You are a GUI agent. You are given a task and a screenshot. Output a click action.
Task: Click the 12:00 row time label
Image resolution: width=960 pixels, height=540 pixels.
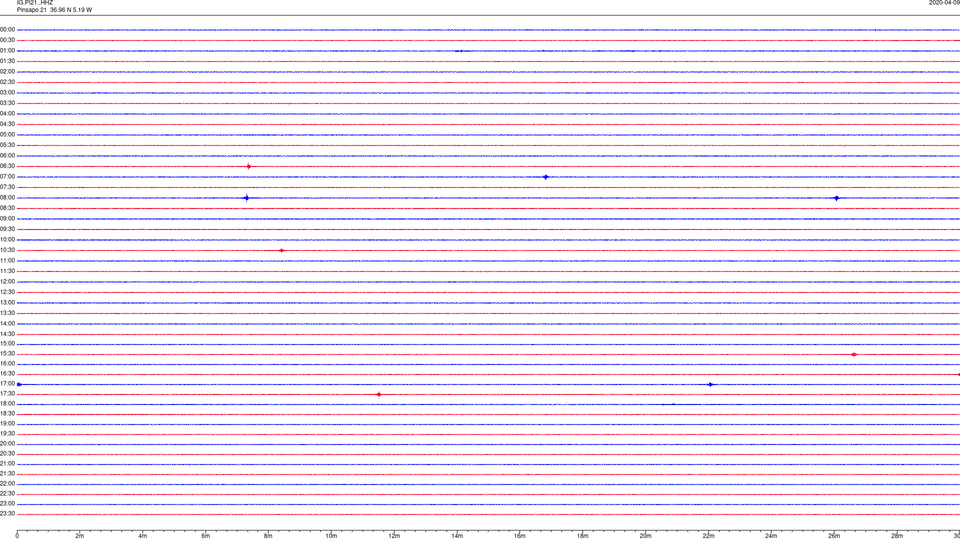(7, 282)
